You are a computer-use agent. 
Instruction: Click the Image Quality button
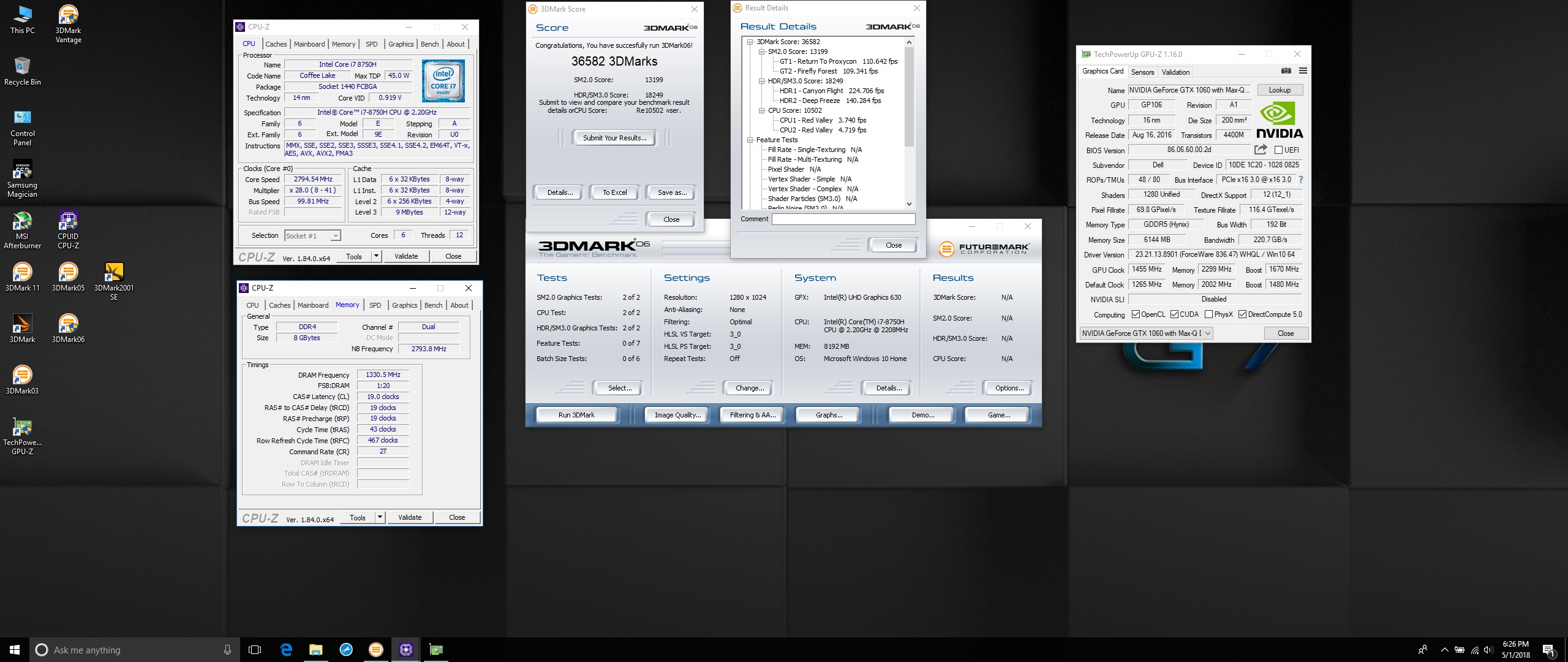point(677,415)
